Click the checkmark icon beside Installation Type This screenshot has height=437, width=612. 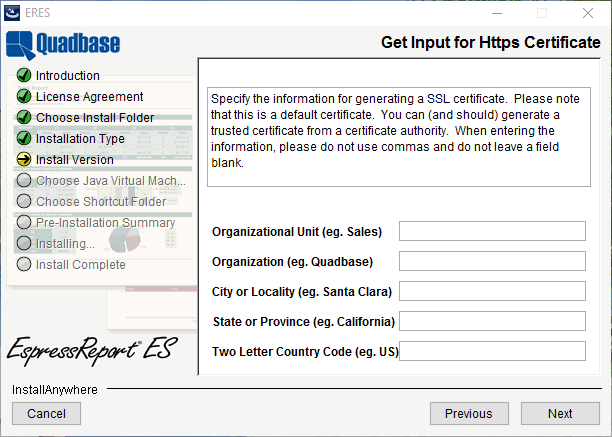[24, 138]
